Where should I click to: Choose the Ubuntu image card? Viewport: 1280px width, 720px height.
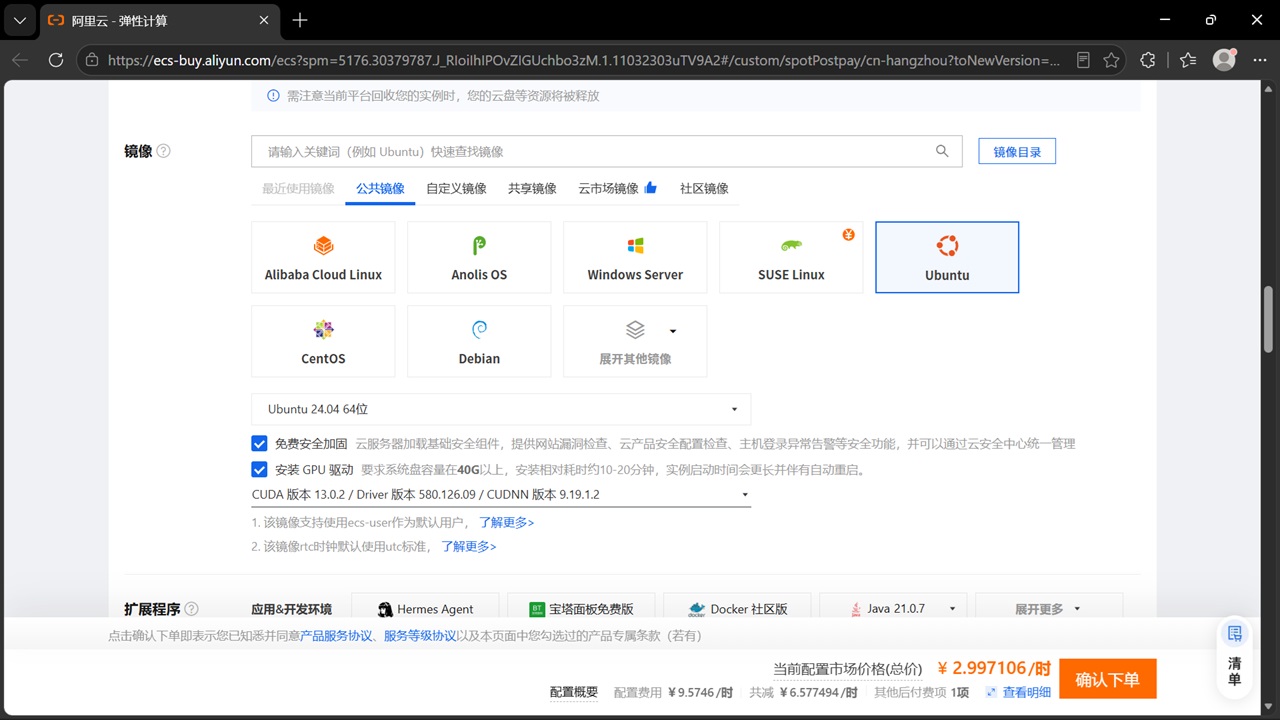coord(947,257)
